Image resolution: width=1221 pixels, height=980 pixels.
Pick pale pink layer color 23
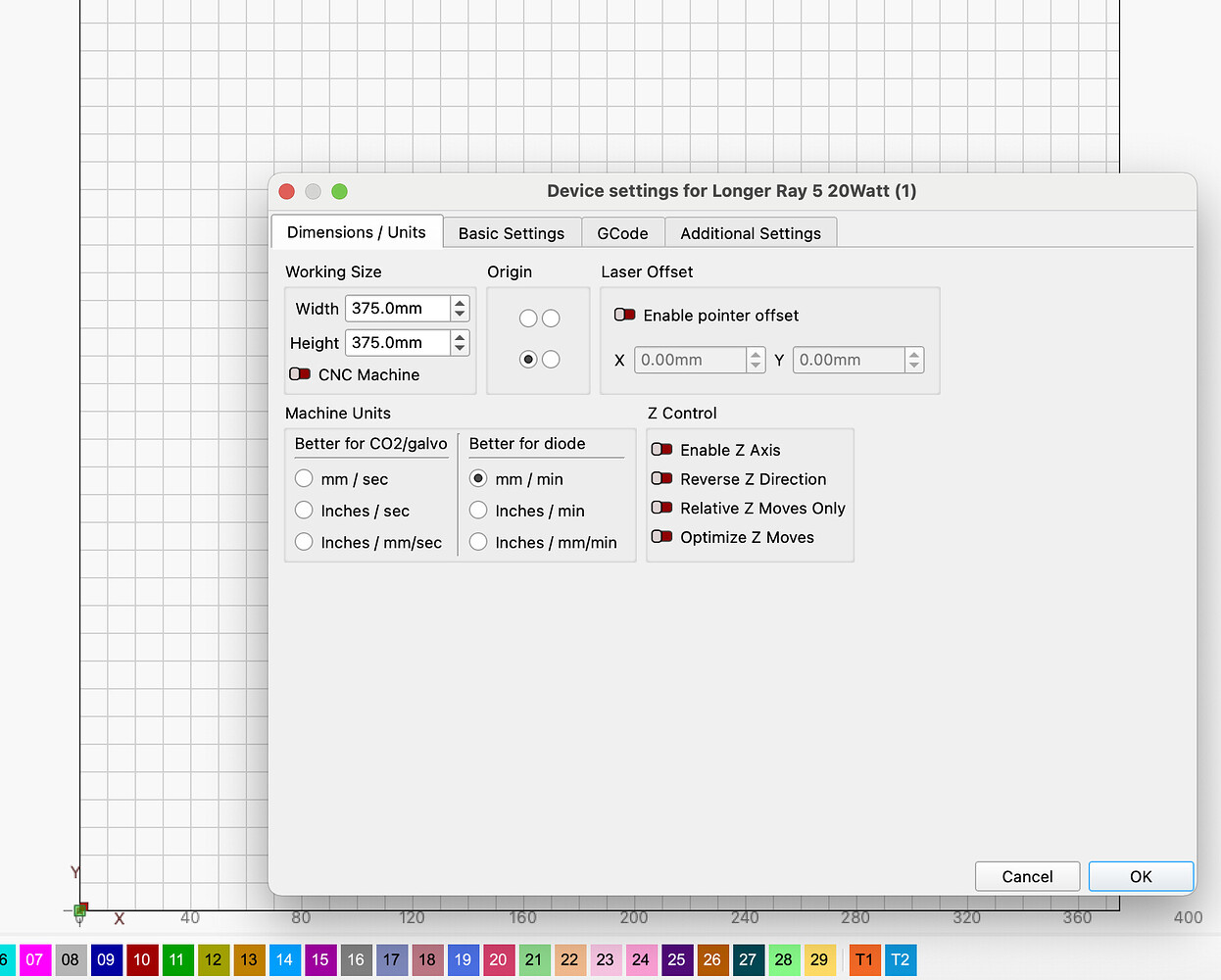606,959
